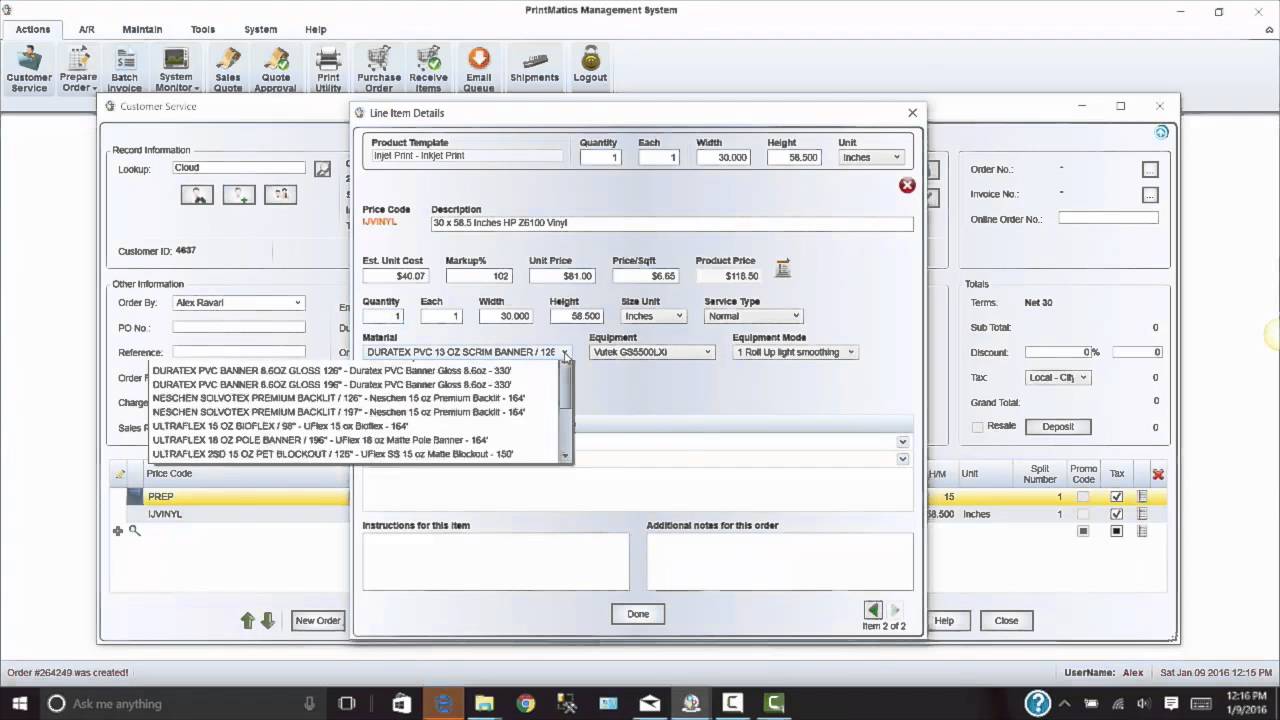Screen dimensions: 1280x720
Task: Open the A/R menu tab
Action: point(87,30)
